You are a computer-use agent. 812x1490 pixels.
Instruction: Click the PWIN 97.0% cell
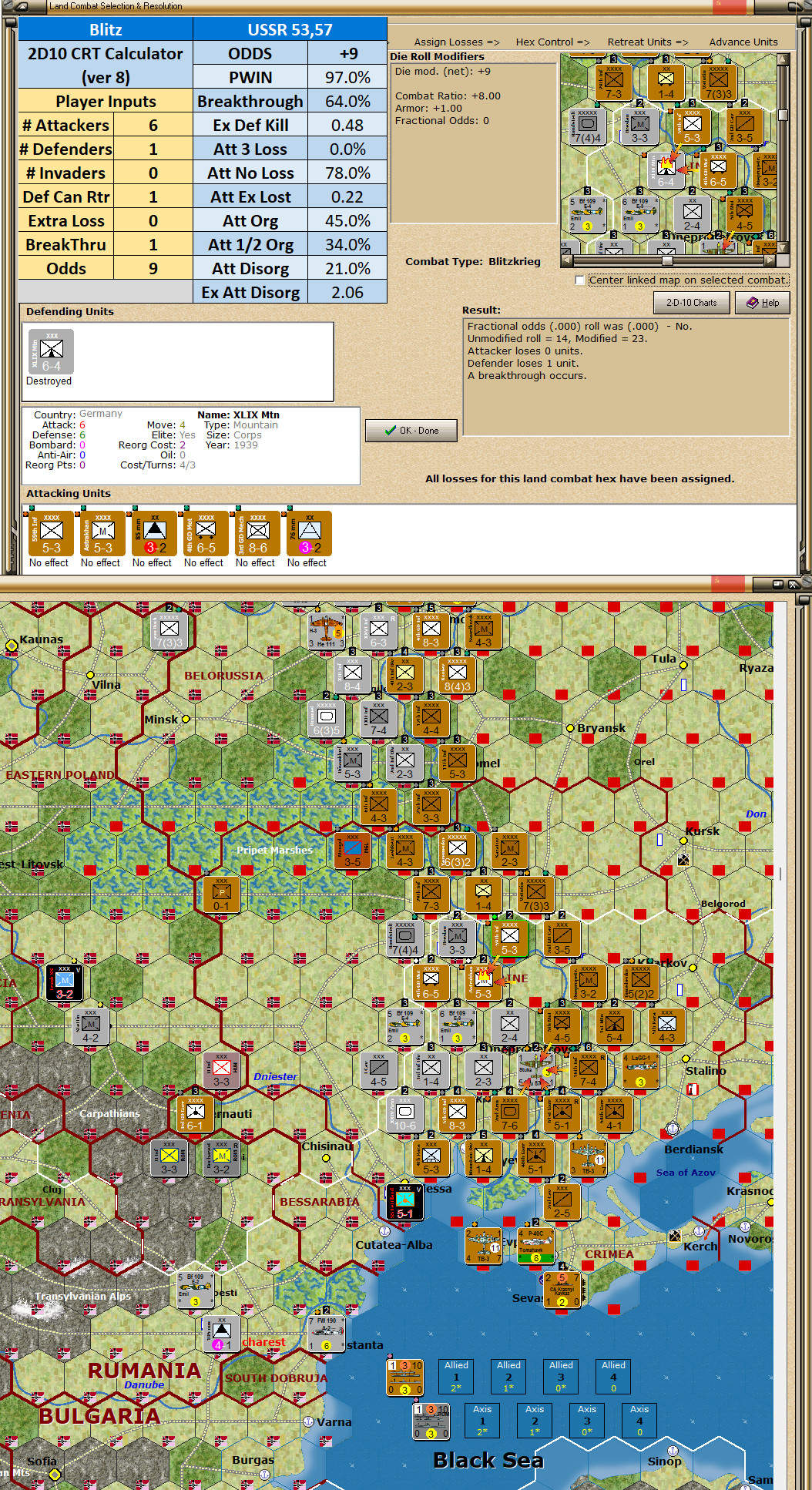point(347,78)
